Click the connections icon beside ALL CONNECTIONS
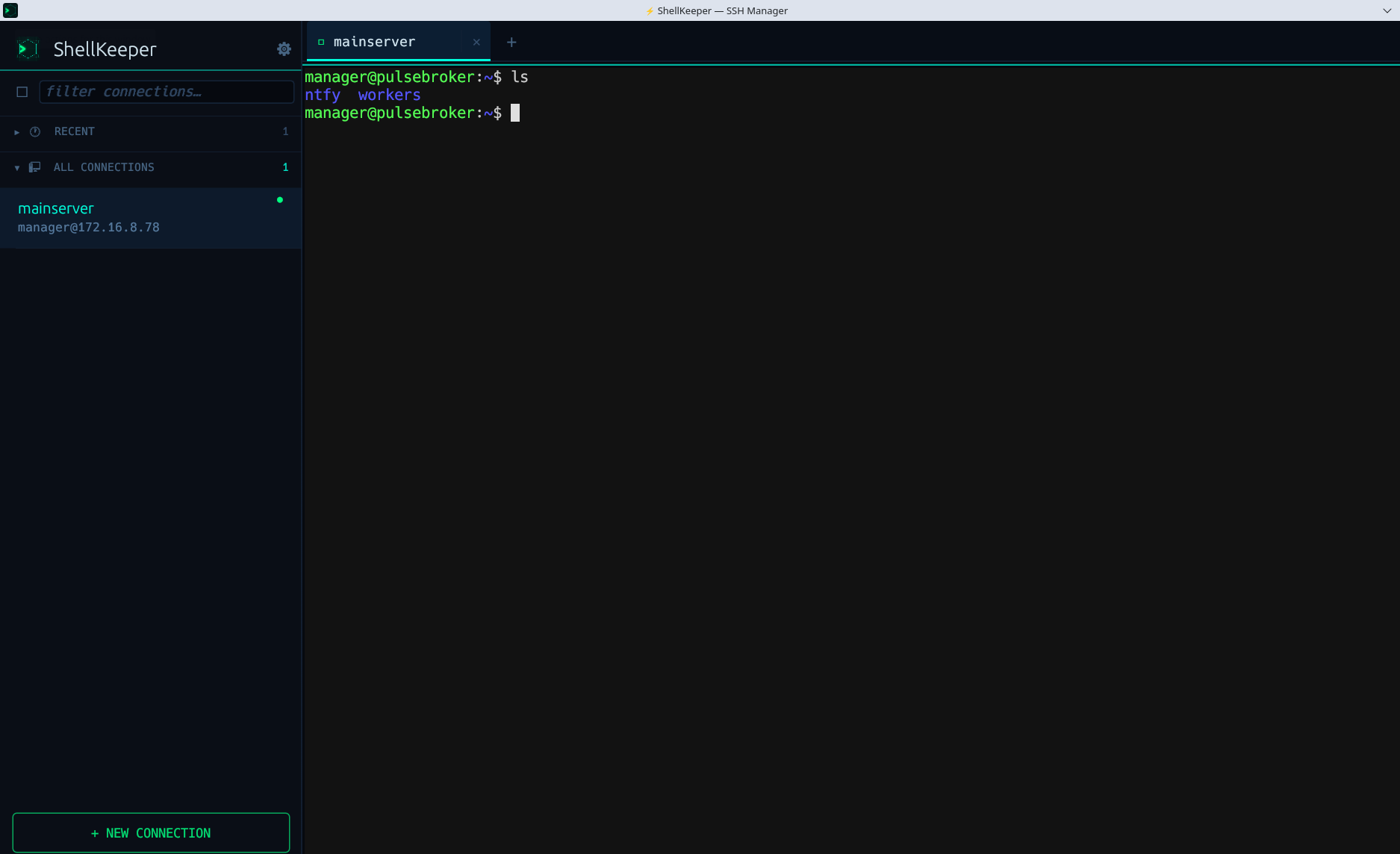The height and width of the screenshot is (854, 1400). coord(35,166)
